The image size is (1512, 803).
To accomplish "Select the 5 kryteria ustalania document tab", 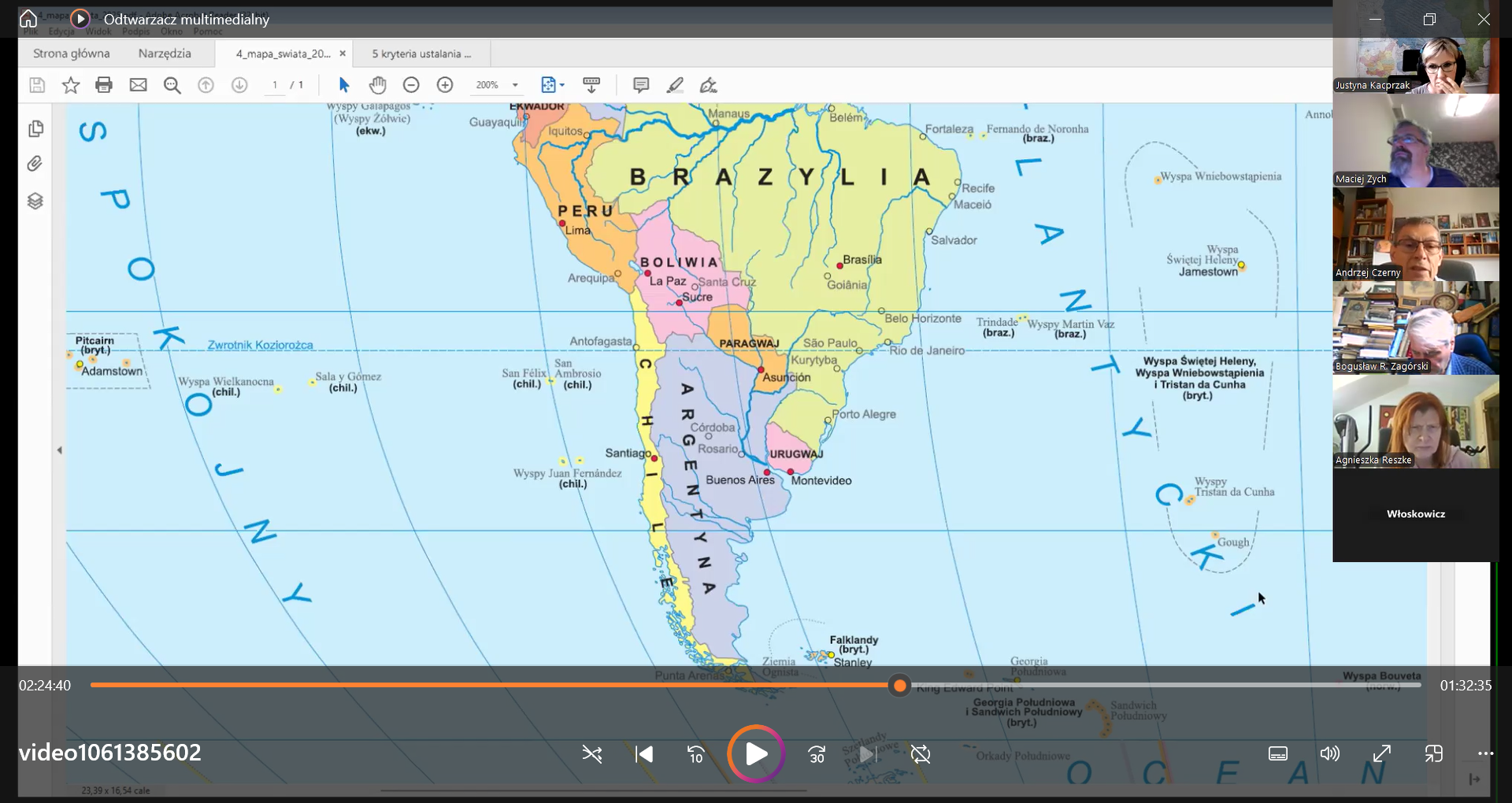I will click(x=421, y=54).
